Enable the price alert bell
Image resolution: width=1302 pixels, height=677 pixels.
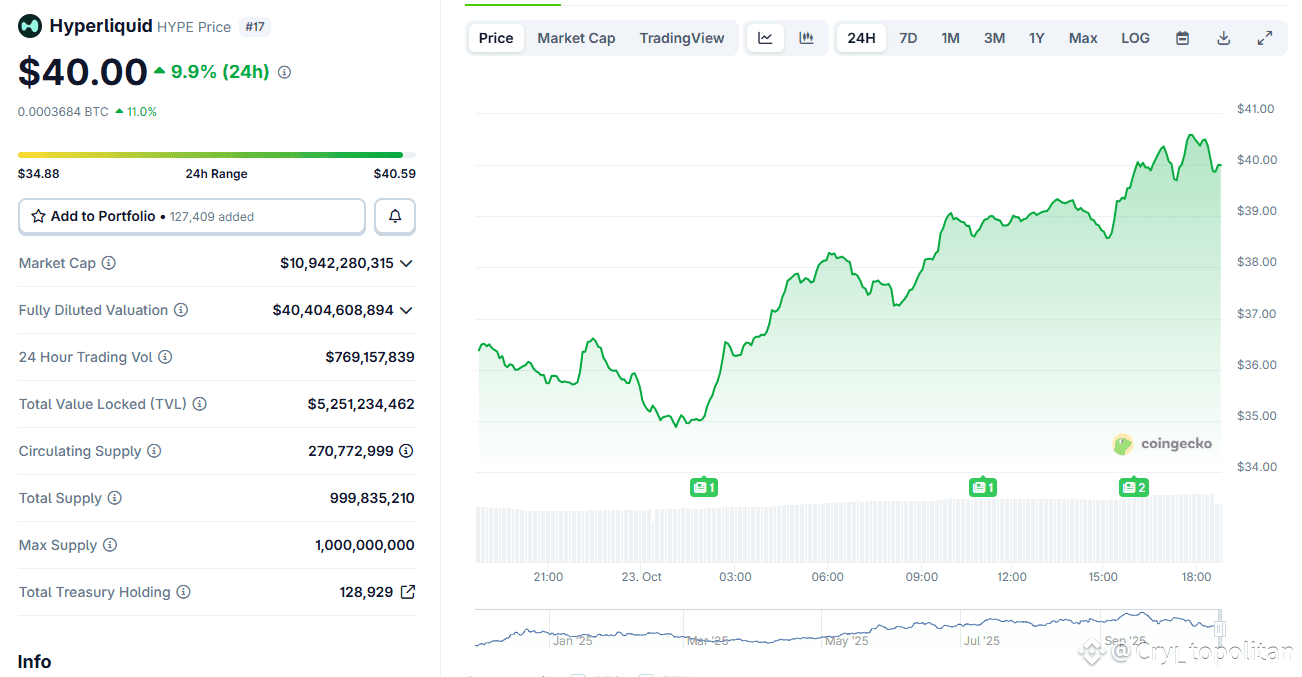point(395,216)
